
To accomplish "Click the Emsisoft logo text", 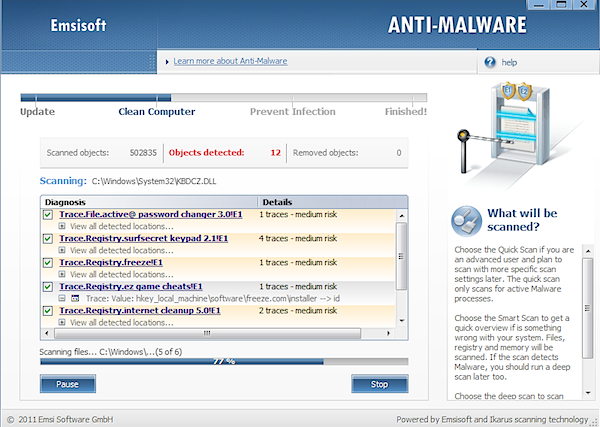I will [78, 25].
